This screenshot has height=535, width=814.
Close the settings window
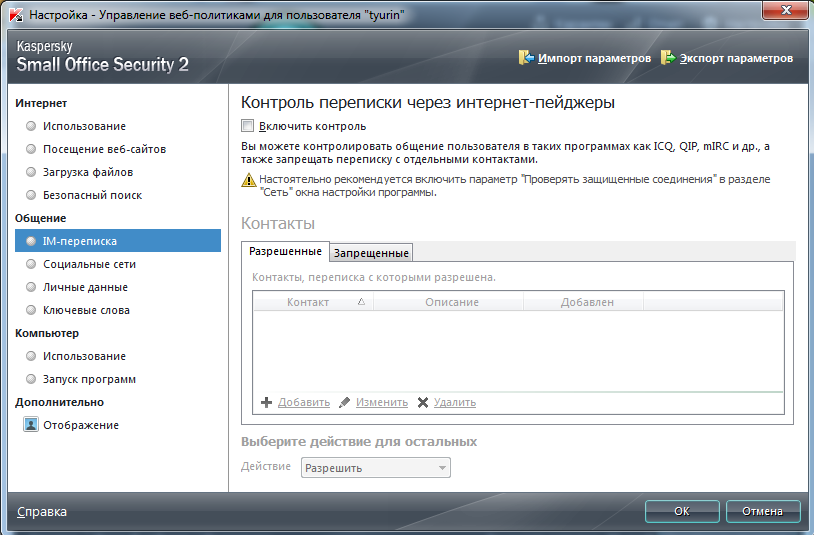[x=785, y=10]
